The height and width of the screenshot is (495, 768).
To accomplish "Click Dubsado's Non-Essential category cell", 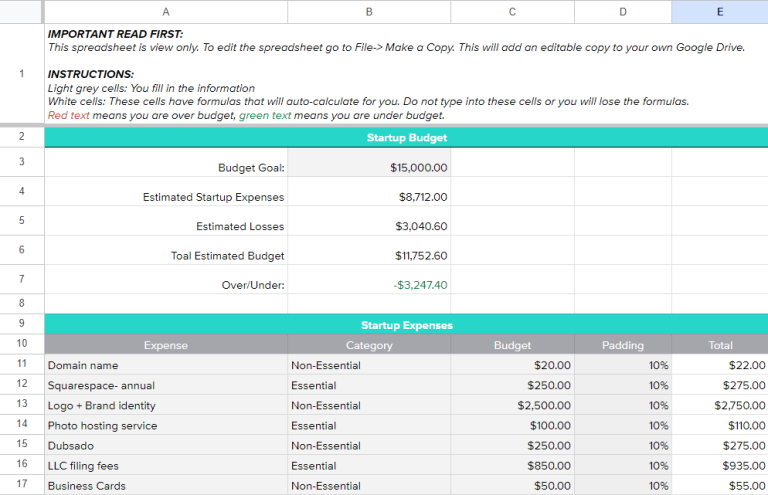I will pos(369,445).
